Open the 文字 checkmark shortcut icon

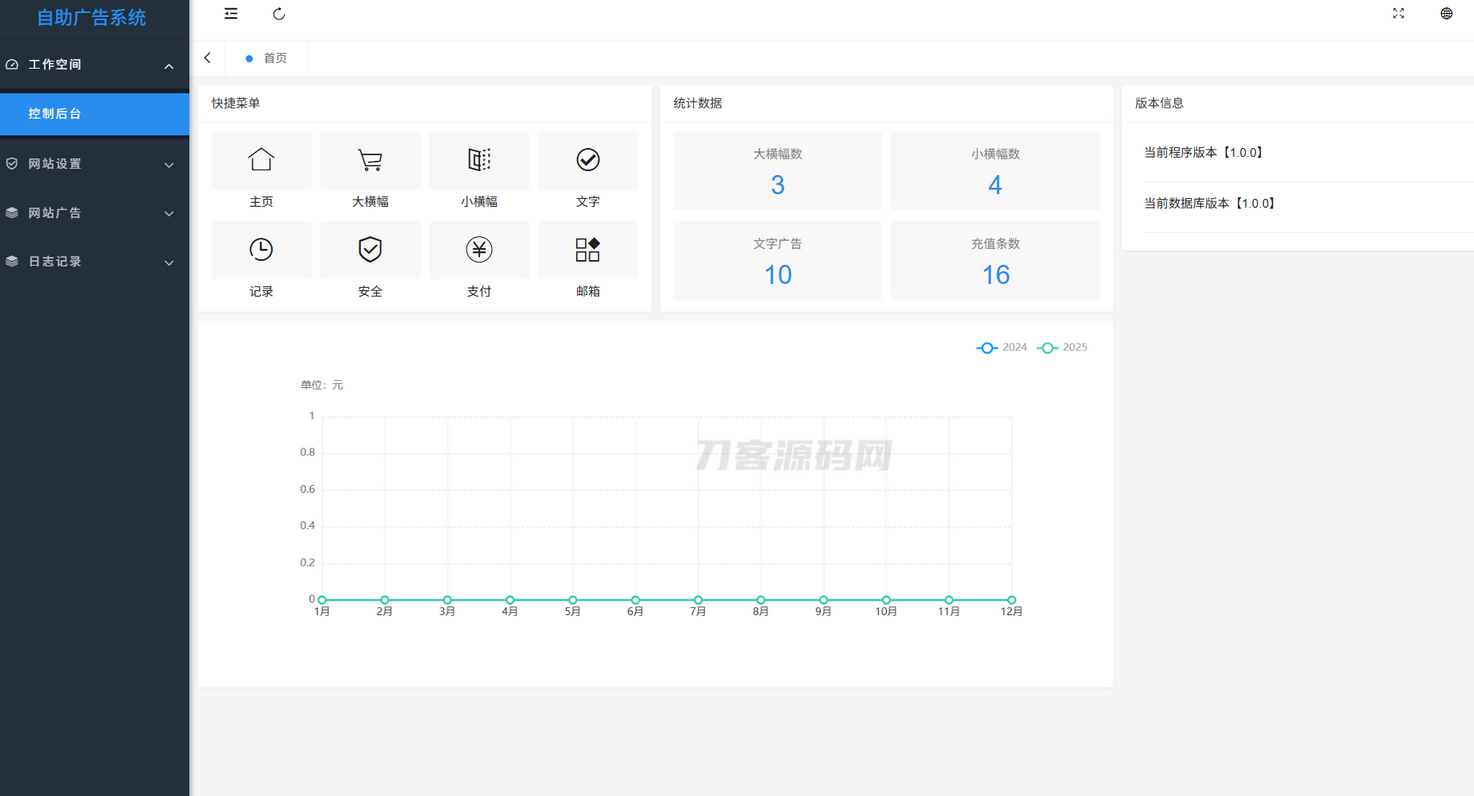(x=588, y=160)
